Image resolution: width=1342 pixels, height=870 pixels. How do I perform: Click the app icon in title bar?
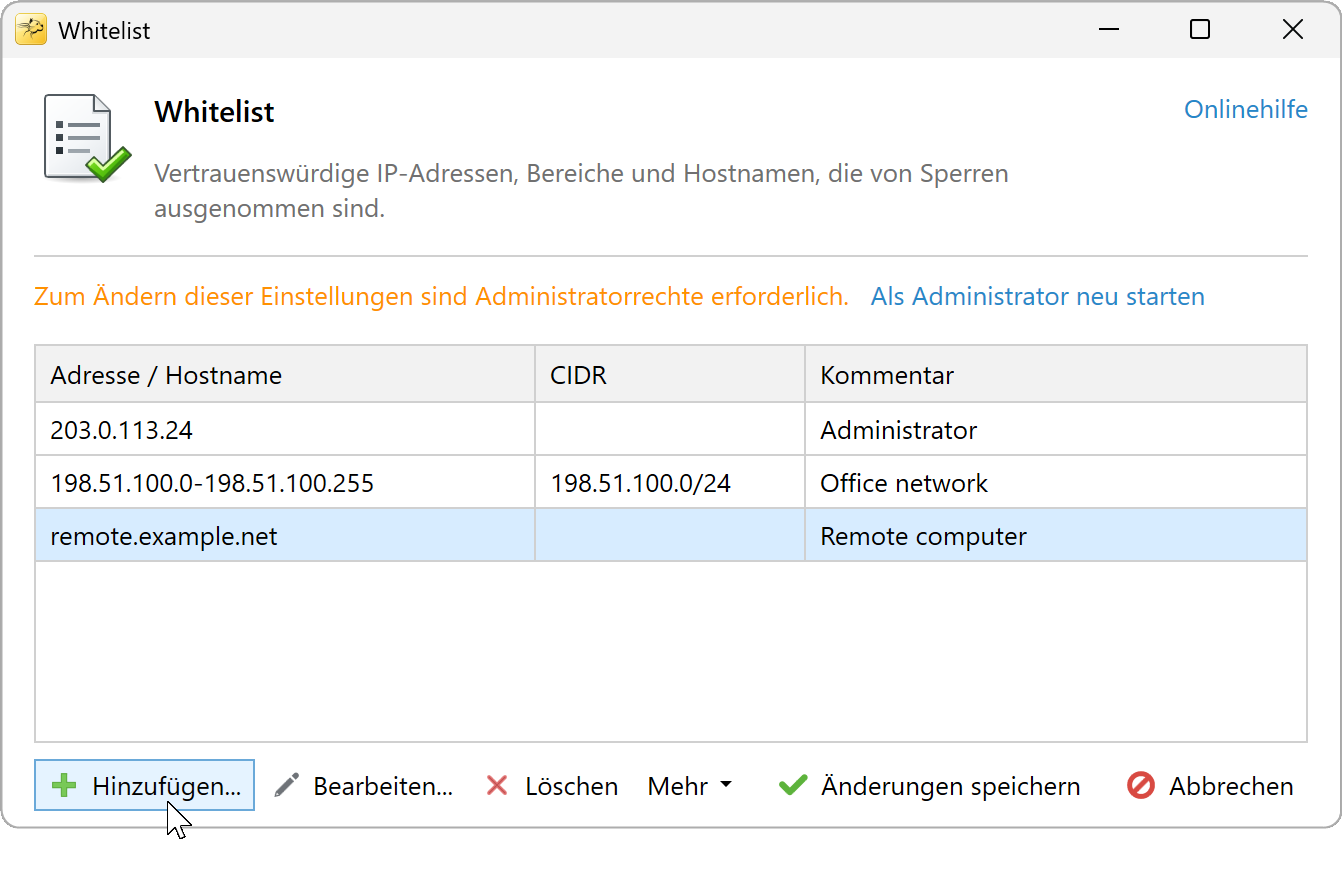click(31, 30)
